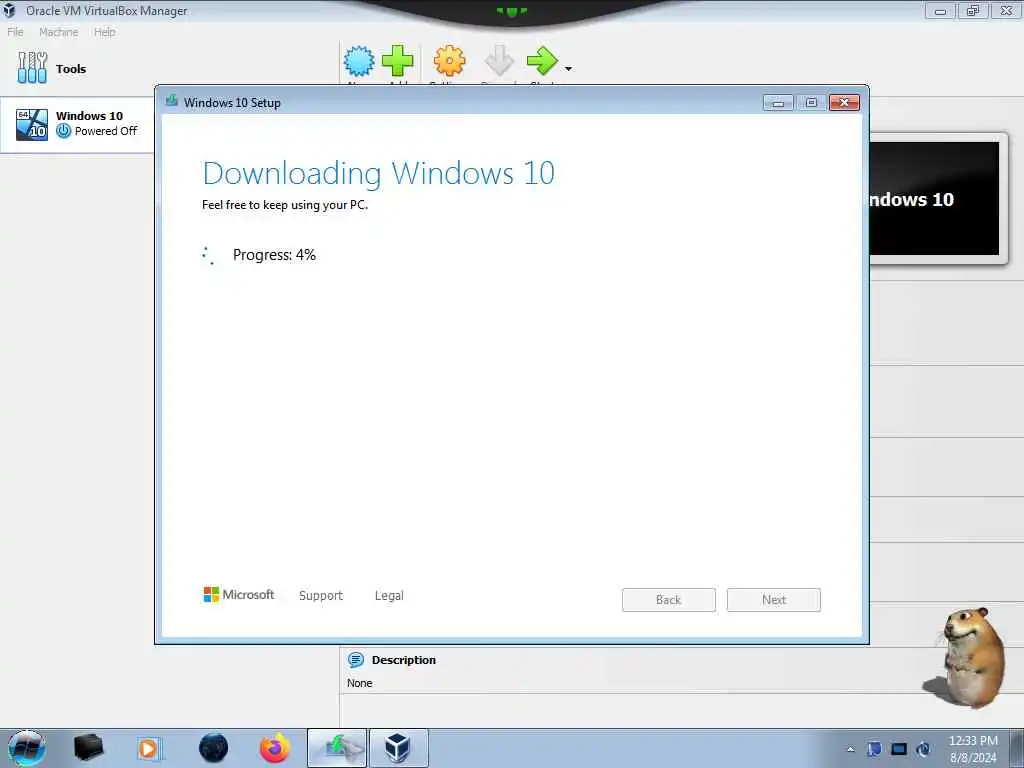Open the taskbar clock showing 12:33 PM
Screen dimensions: 1024x768
[973, 749]
